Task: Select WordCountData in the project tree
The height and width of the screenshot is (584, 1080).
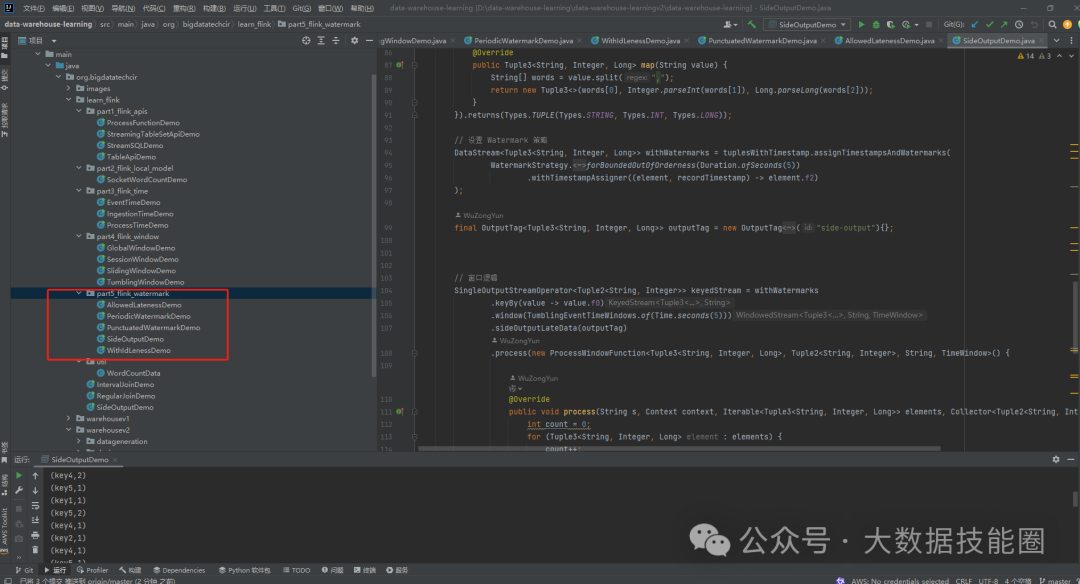Action: (x=133, y=373)
